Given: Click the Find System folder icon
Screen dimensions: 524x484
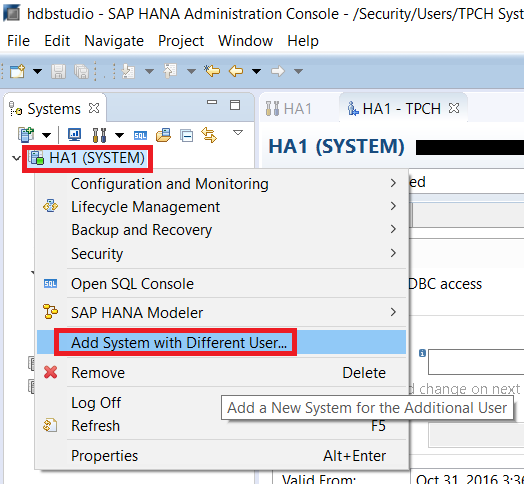Looking at the screenshot, I should coord(163,135).
